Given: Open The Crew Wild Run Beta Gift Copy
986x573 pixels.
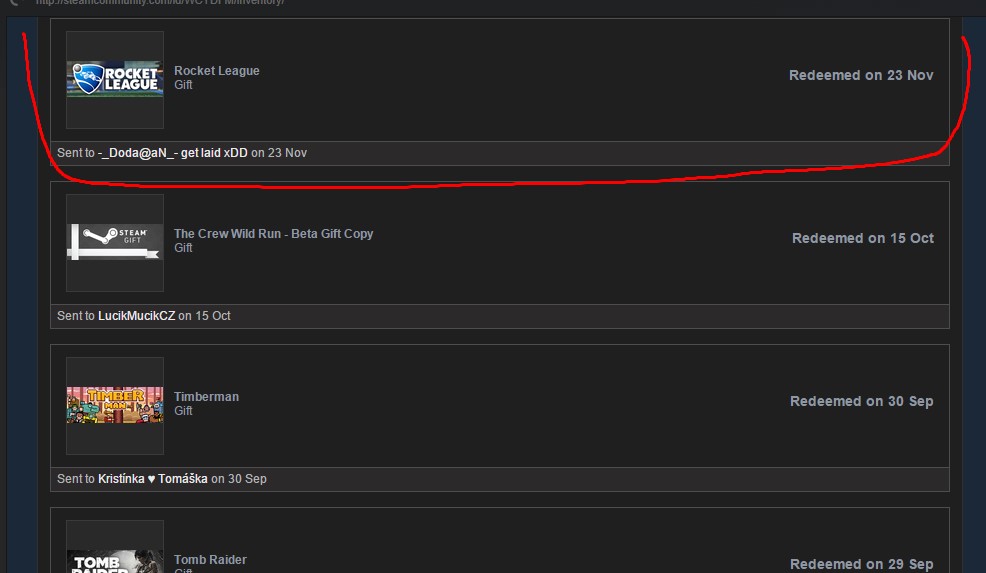Looking at the screenshot, I should (x=274, y=233).
